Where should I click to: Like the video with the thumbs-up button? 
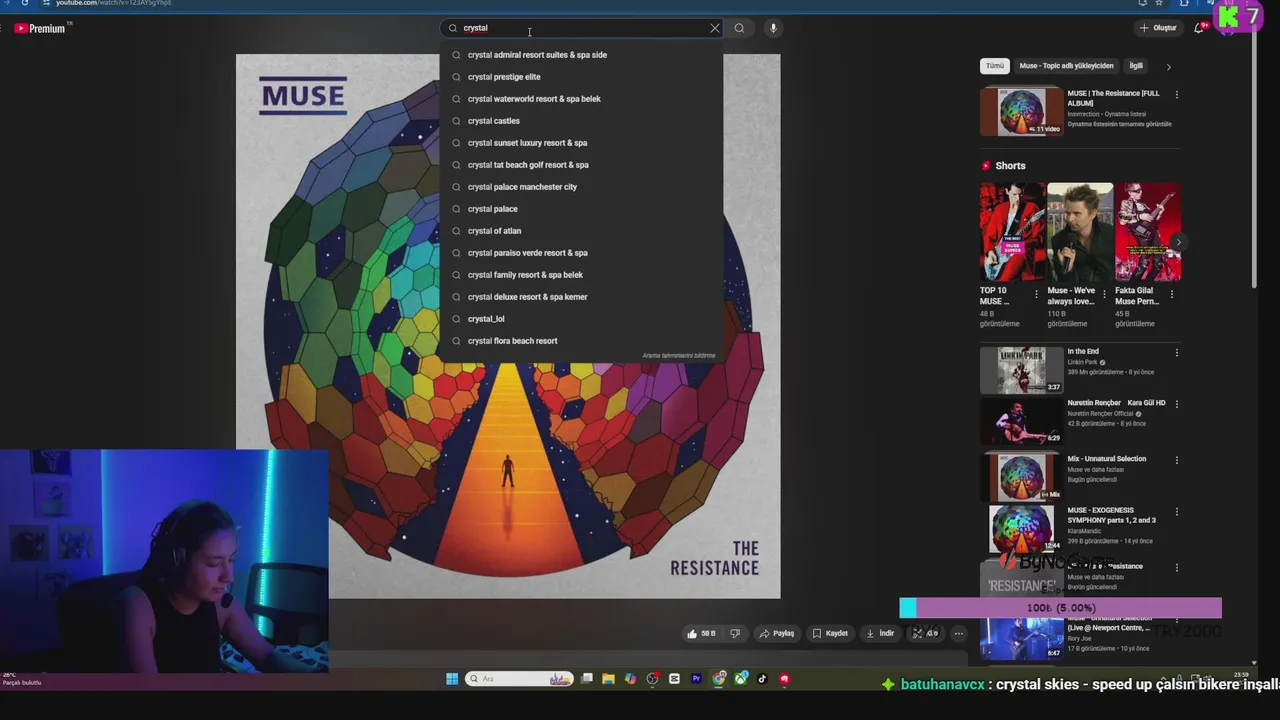pyautogui.click(x=701, y=633)
